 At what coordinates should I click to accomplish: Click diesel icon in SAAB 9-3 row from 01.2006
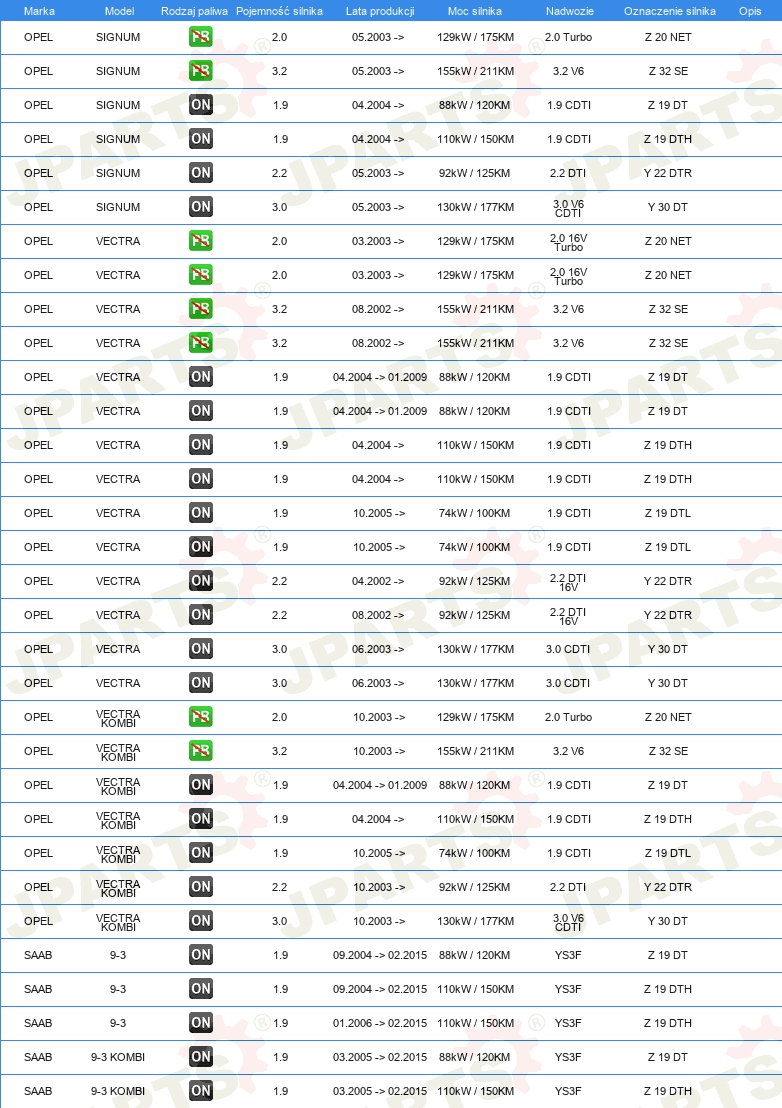[x=201, y=1022]
